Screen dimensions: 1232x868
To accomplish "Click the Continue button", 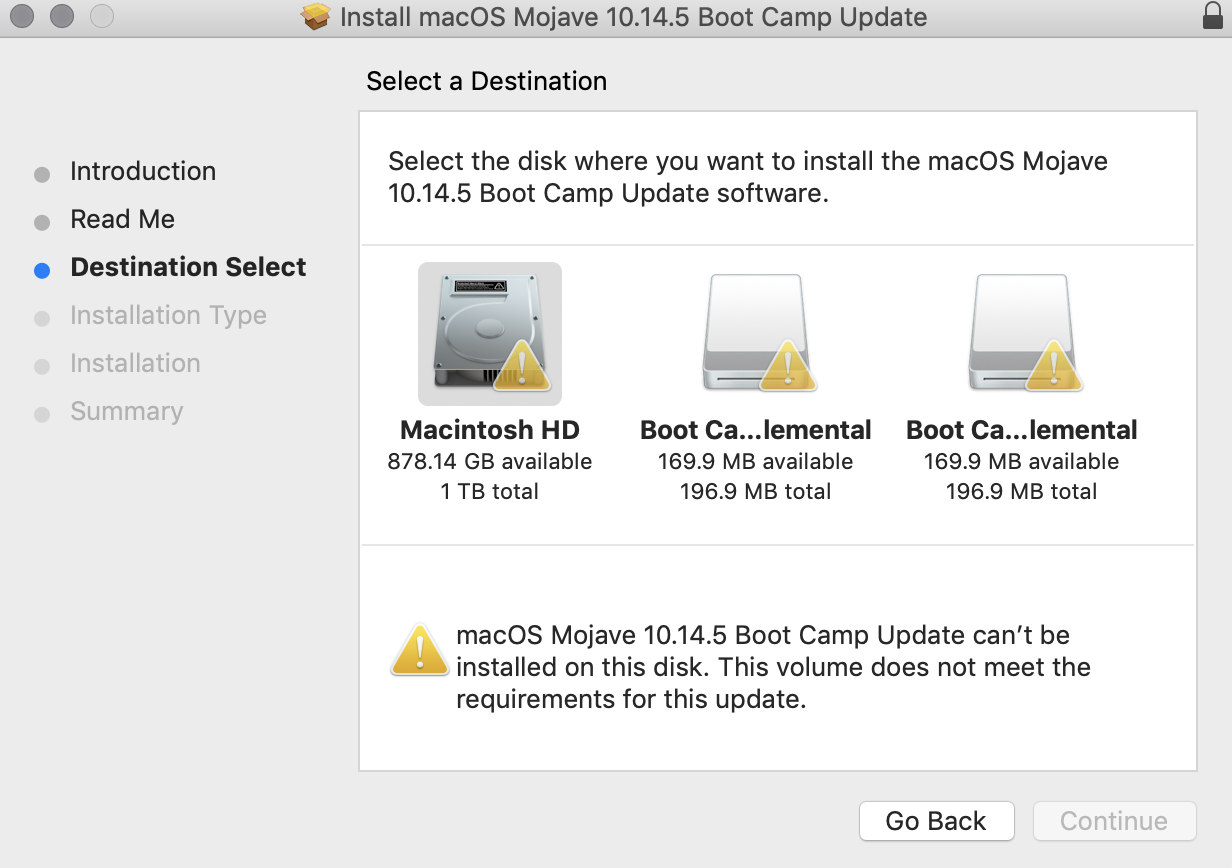I will click(x=1114, y=821).
